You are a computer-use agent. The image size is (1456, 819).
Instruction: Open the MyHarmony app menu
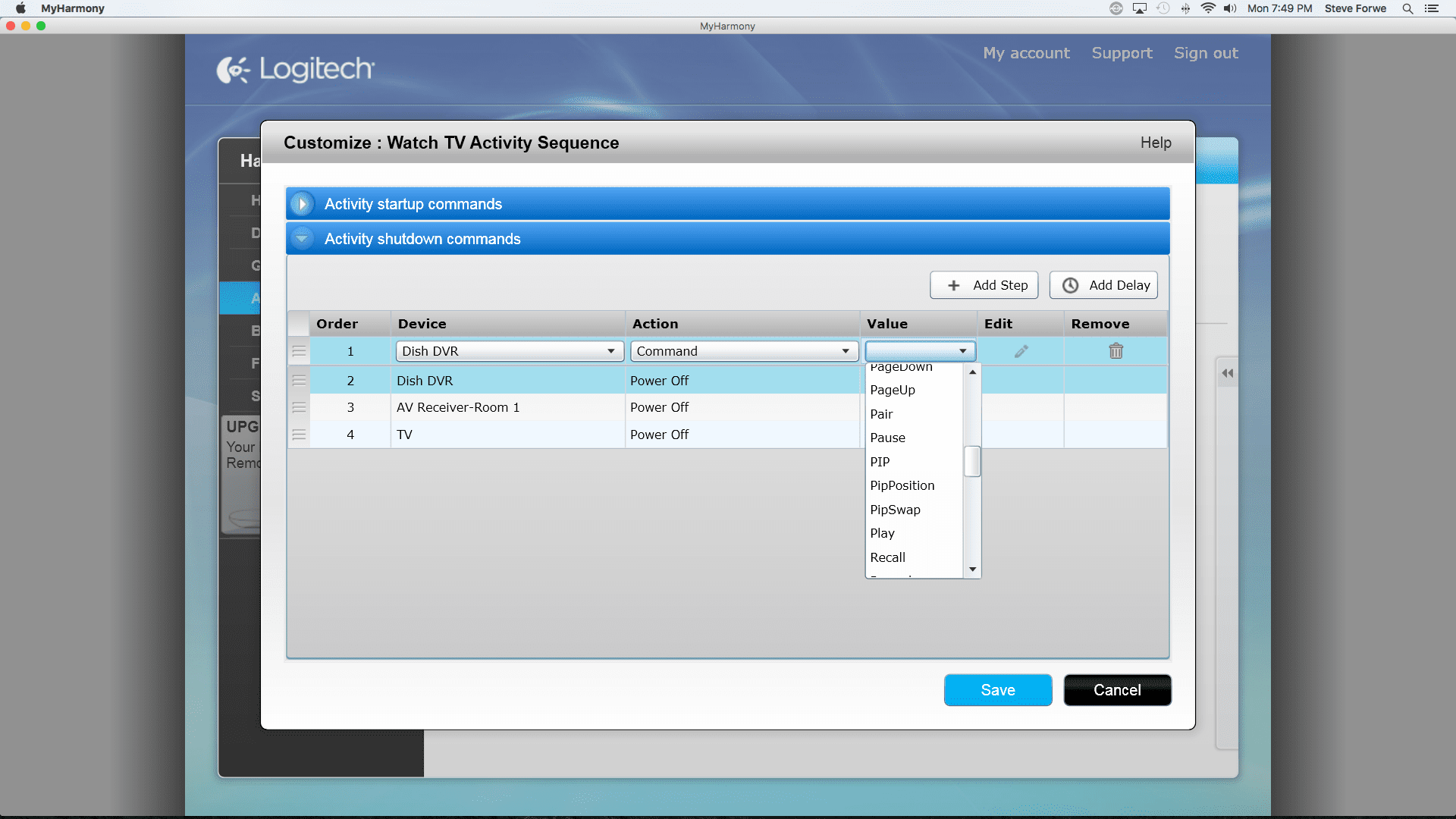pos(73,8)
